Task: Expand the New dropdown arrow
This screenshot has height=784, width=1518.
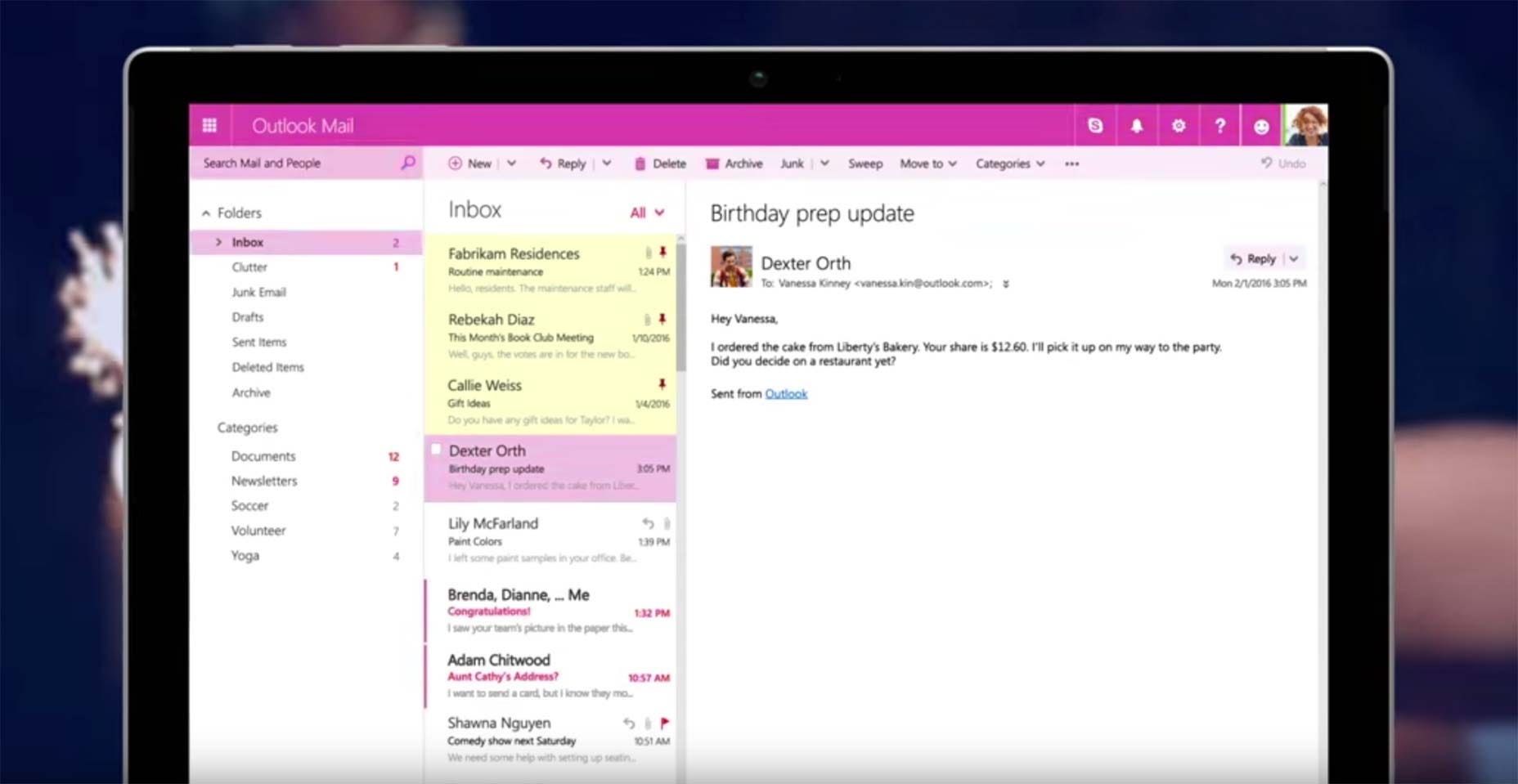Action: coord(511,164)
